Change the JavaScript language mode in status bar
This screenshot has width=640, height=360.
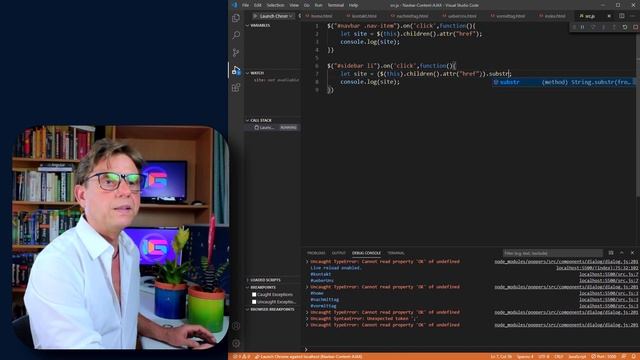click(x=577, y=356)
